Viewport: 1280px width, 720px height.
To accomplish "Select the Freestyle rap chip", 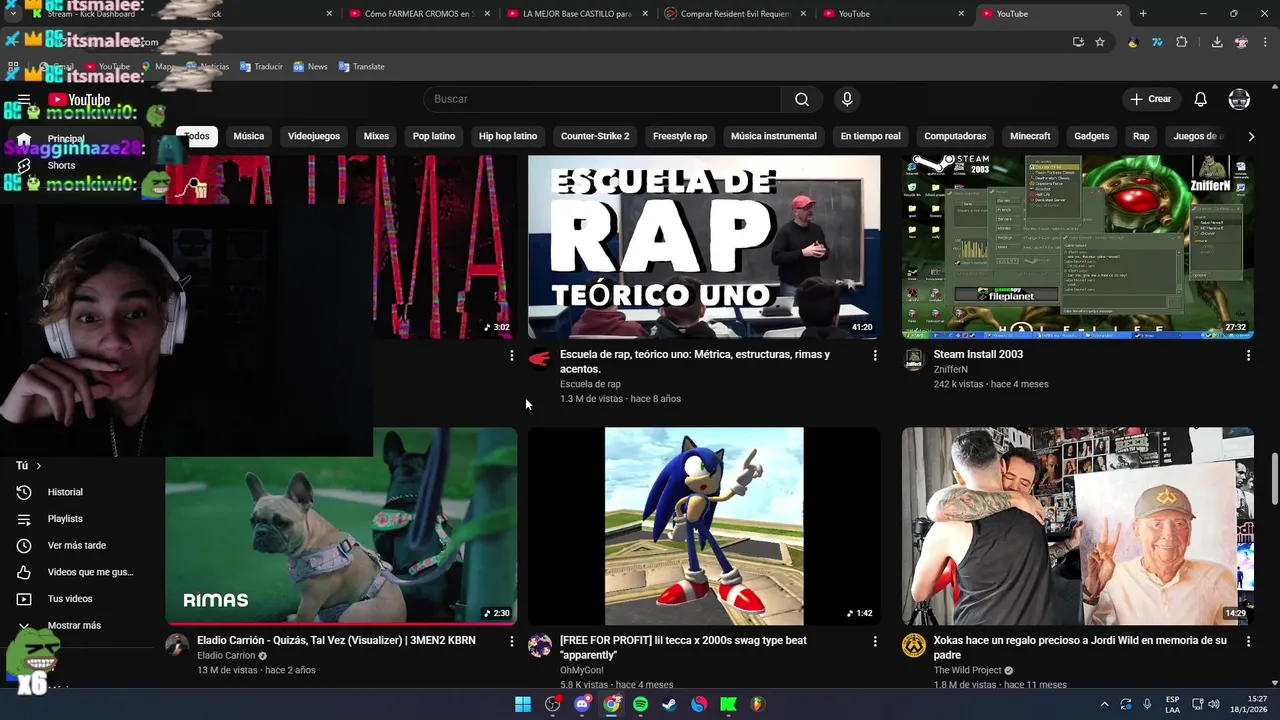I will (x=680, y=136).
